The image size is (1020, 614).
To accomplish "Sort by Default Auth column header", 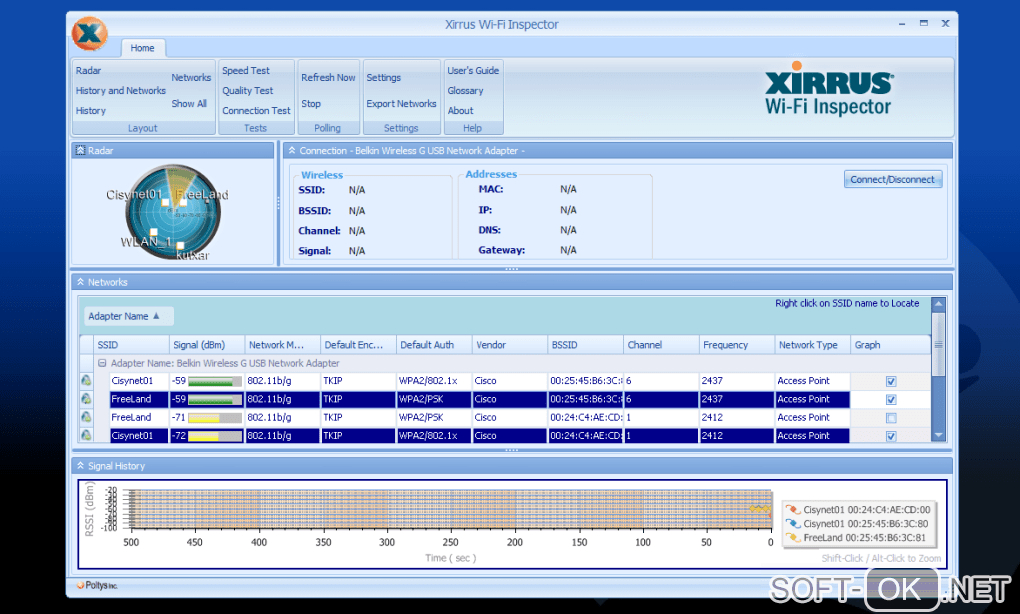I will click(433, 345).
